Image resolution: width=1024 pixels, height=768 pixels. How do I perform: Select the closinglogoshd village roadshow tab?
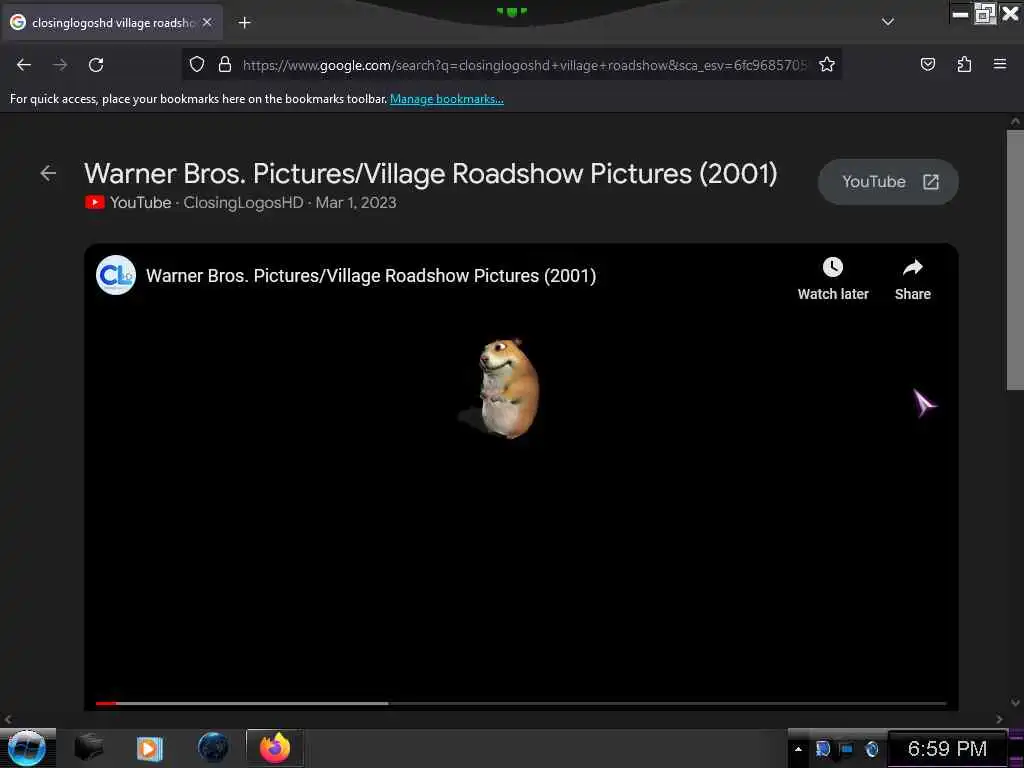tap(113, 23)
